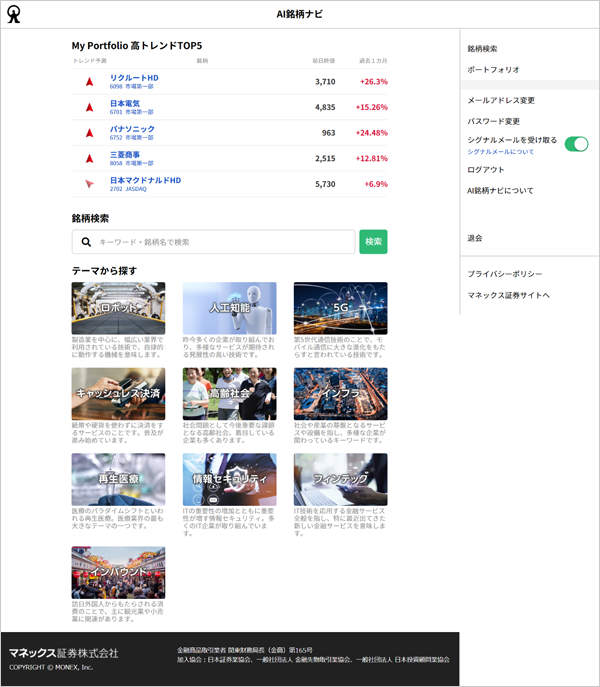
Task: Open the ロボット theme thumbnail
Action: point(118,308)
